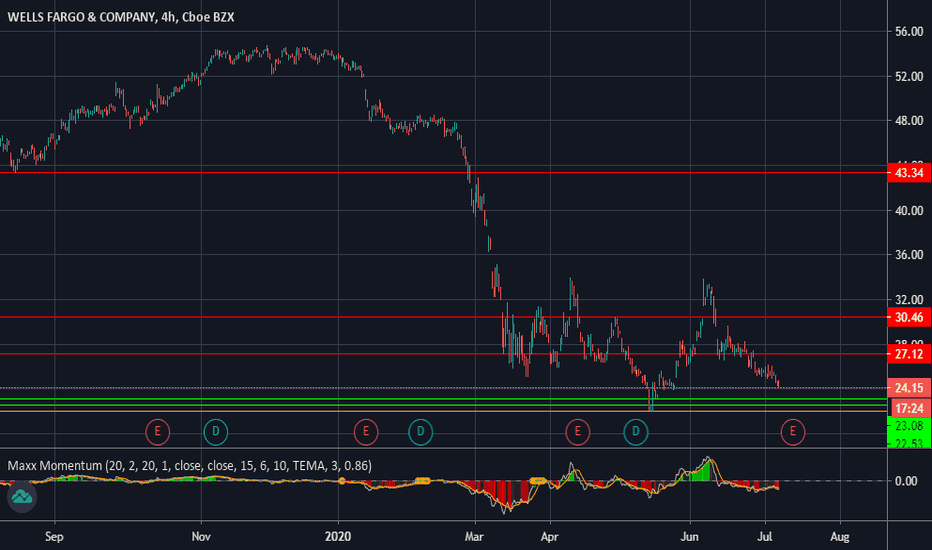Click the current price label 24.15

click(x=909, y=388)
